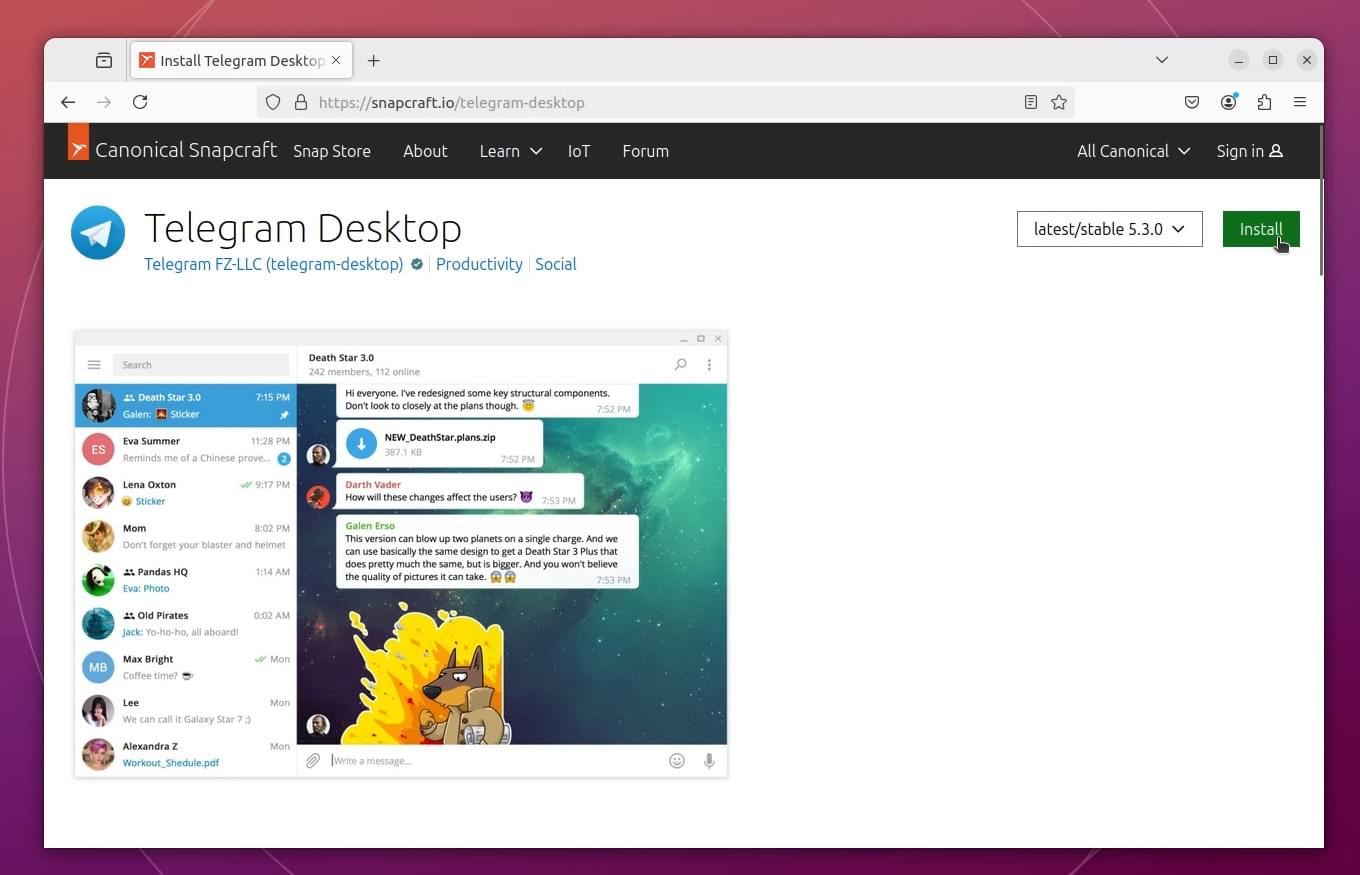The image size is (1360, 875).
Task: Click the Sign in link
Action: (1249, 151)
